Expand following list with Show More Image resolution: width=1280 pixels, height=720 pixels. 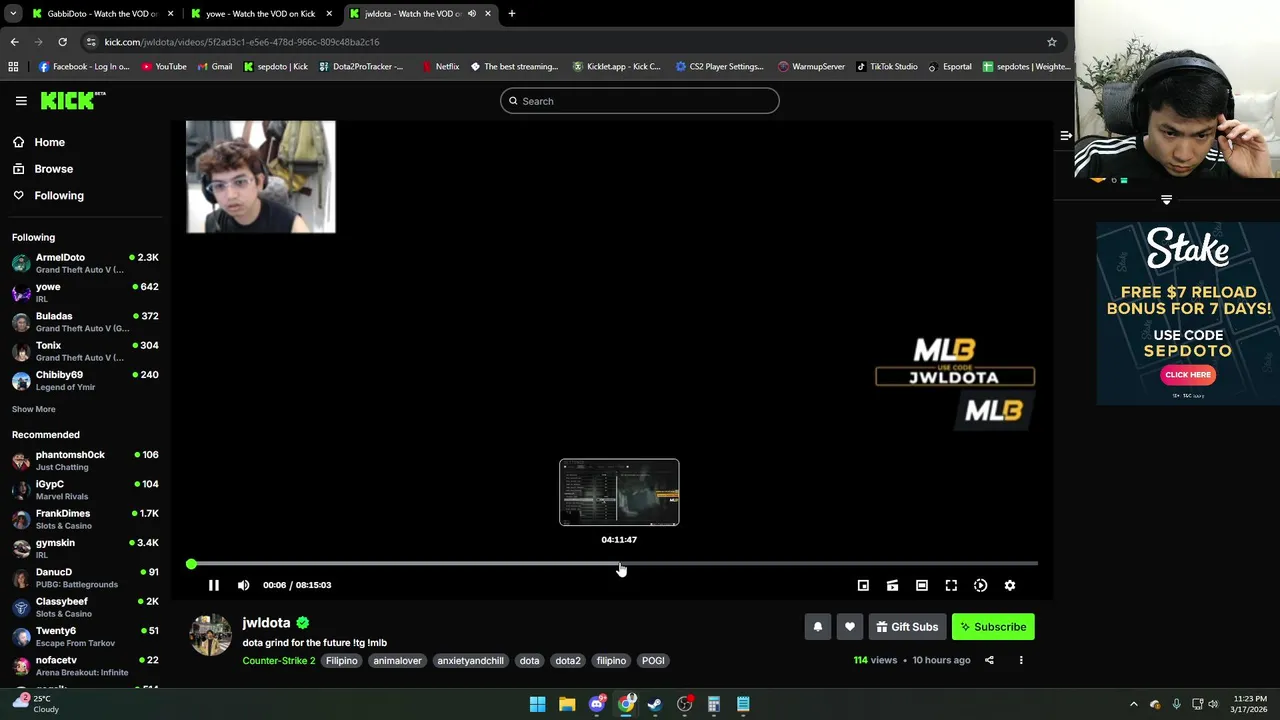pyautogui.click(x=34, y=409)
